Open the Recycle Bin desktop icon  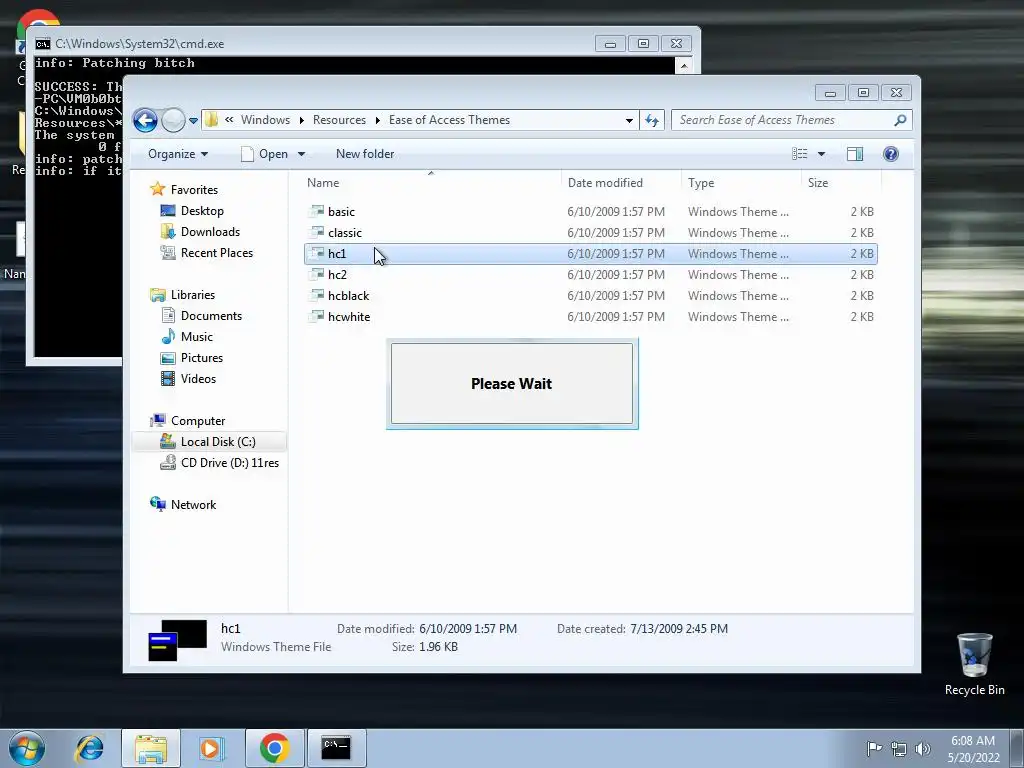[x=974, y=664]
